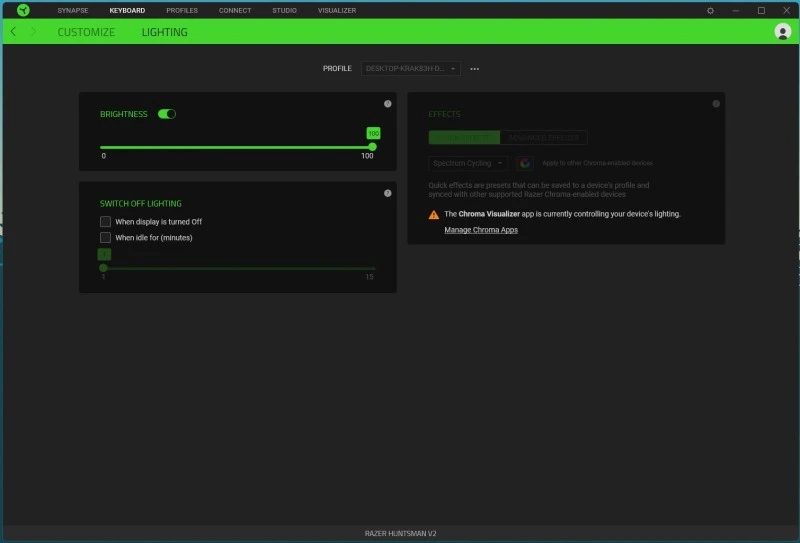Click the Brightness panel info icon
800x543 pixels.
pos(387,104)
